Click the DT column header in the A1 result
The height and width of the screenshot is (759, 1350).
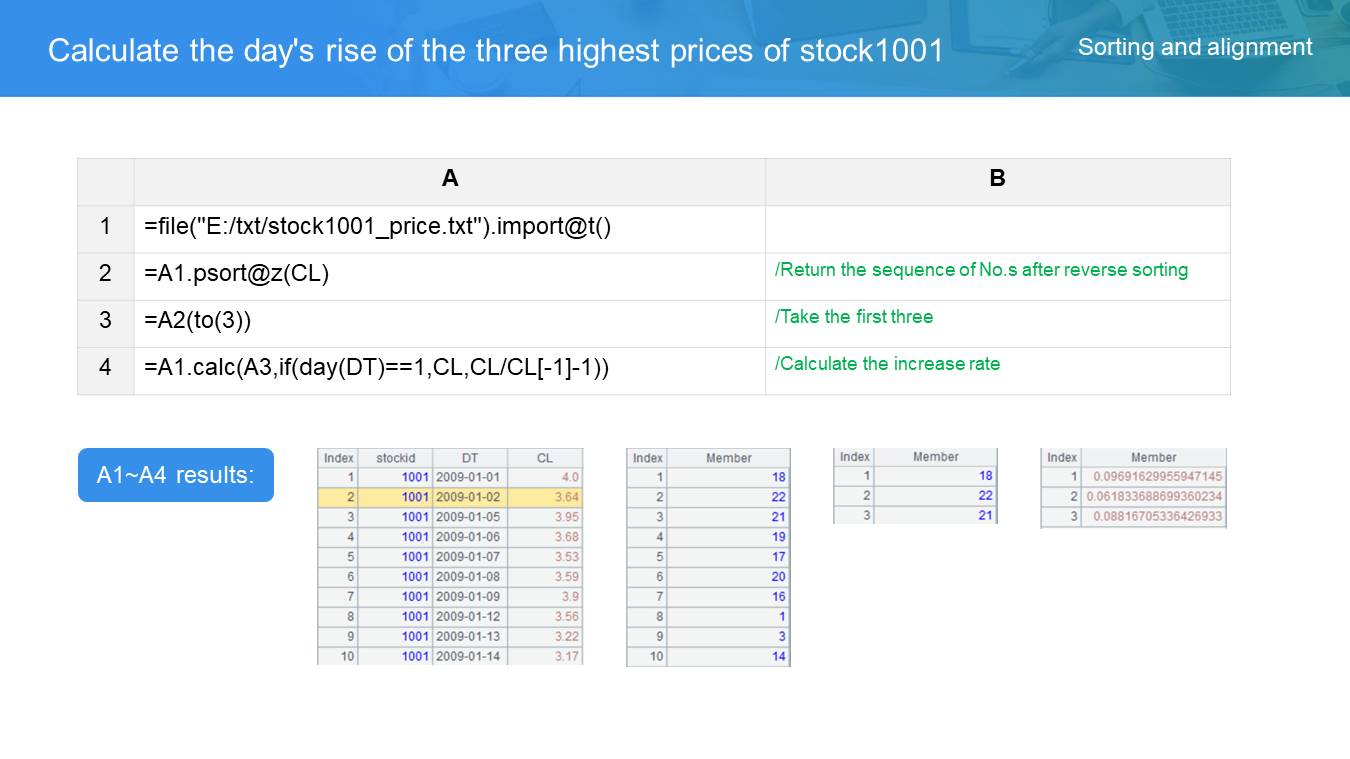tap(470, 458)
